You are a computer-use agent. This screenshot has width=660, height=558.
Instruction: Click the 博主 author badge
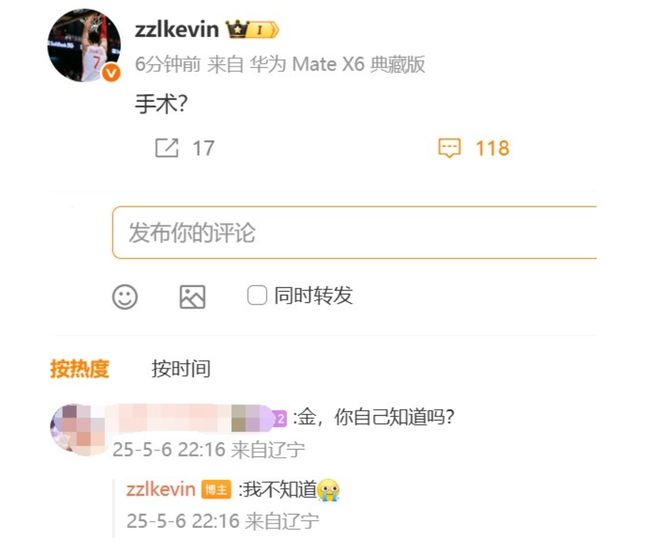[216, 490]
